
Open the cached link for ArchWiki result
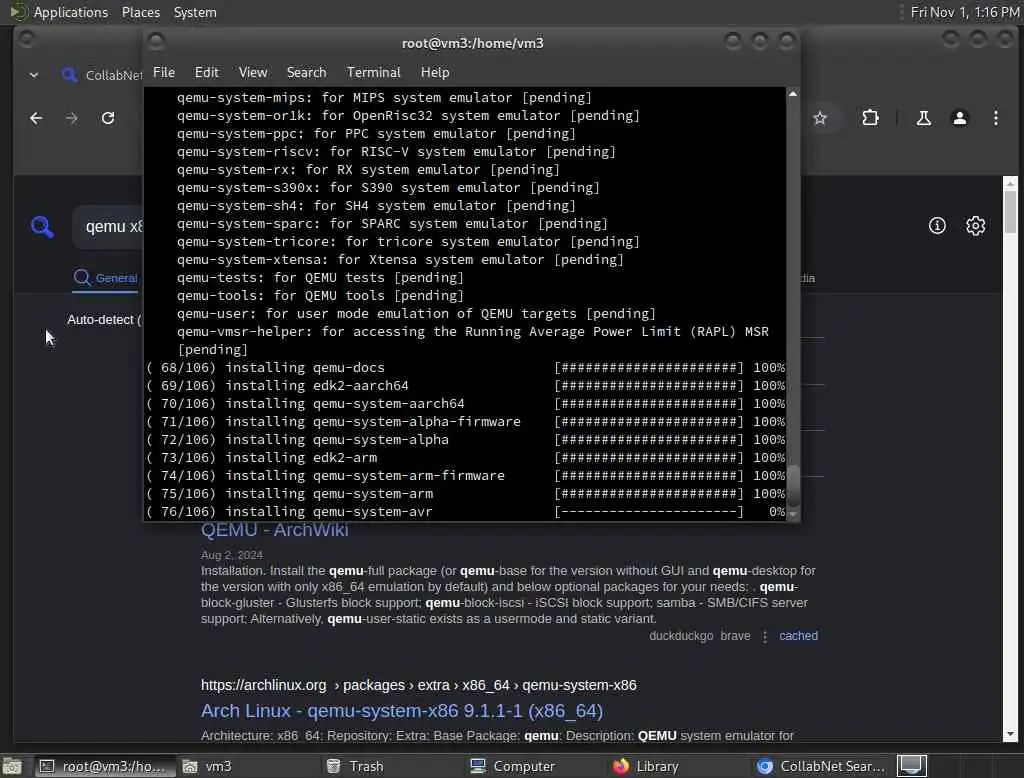point(798,636)
